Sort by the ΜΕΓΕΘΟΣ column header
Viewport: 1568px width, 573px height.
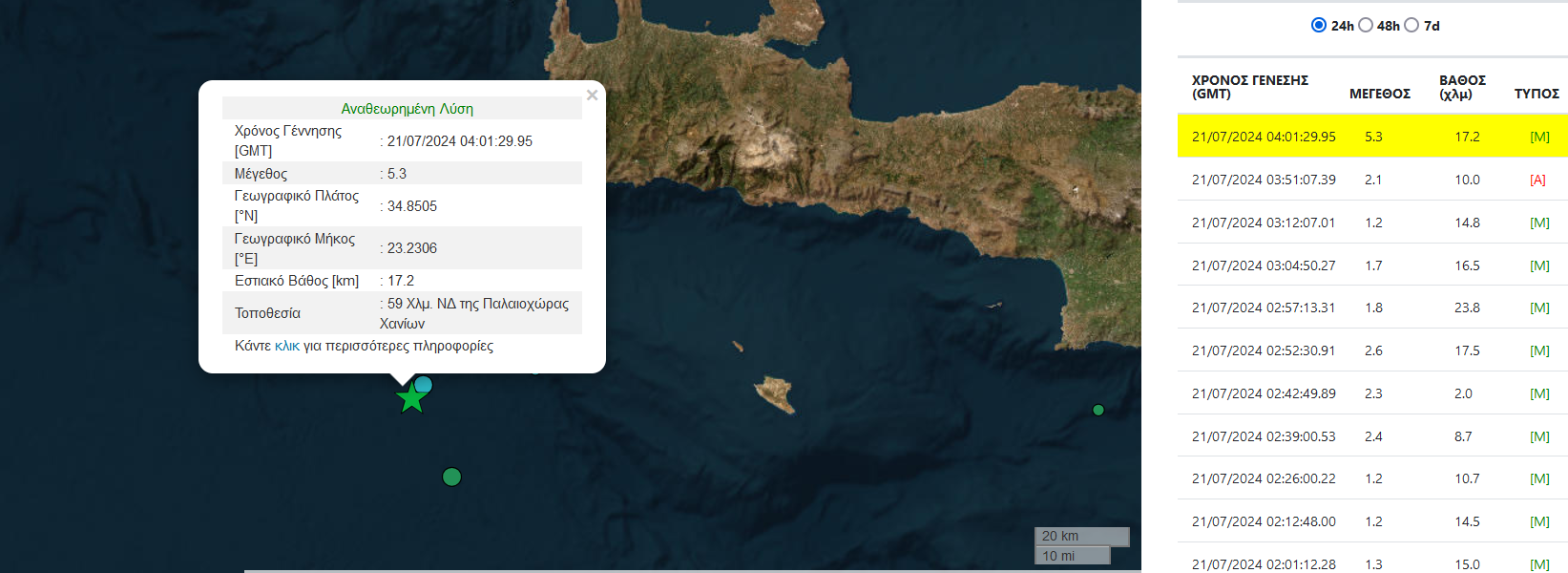click(1379, 94)
